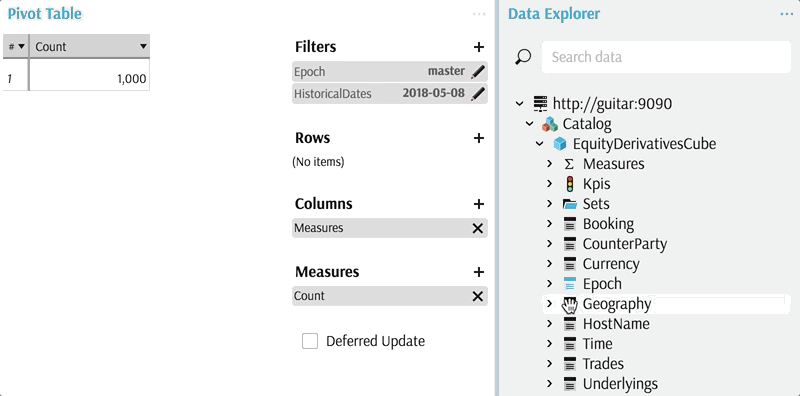Click the search magnifier icon
The image size is (800, 396).
[x=523, y=57]
